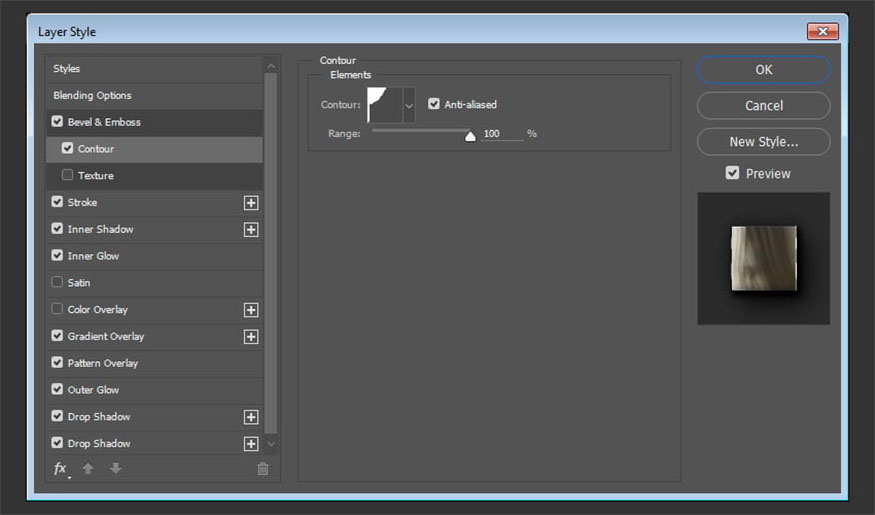Click the plus icon for Gradient Overlay
Viewport: 875px width, 515px height.
pos(251,337)
